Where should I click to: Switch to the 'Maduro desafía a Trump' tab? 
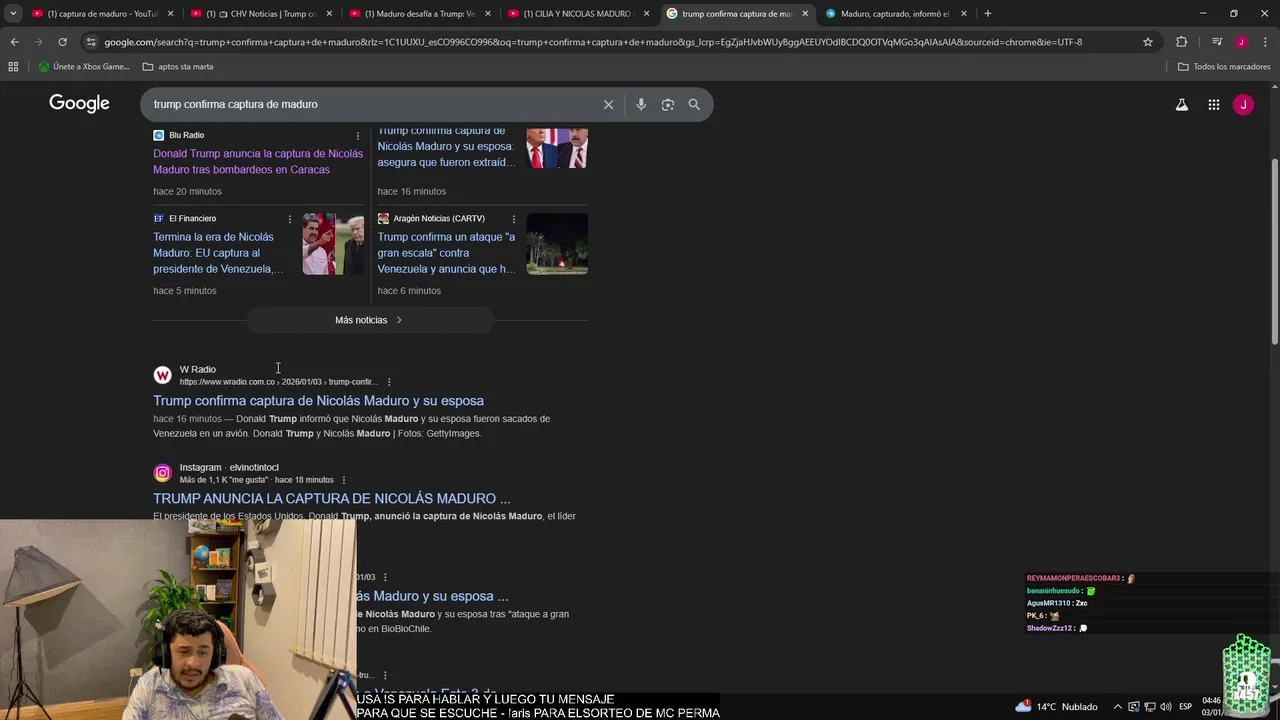420,13
